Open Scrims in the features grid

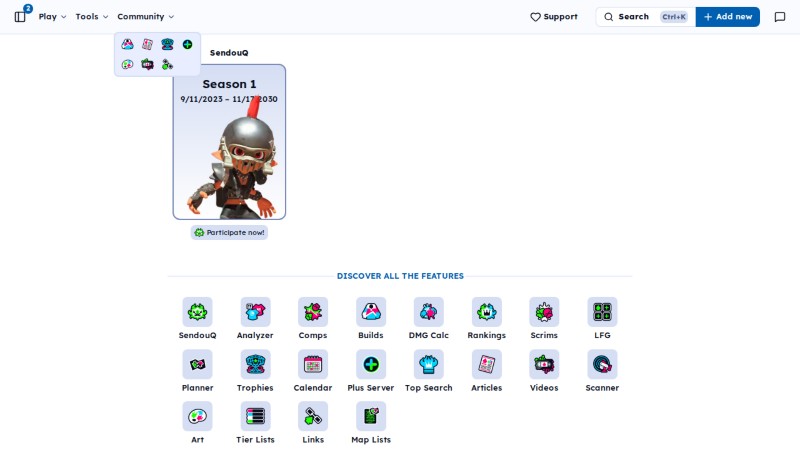pos(544,318)
